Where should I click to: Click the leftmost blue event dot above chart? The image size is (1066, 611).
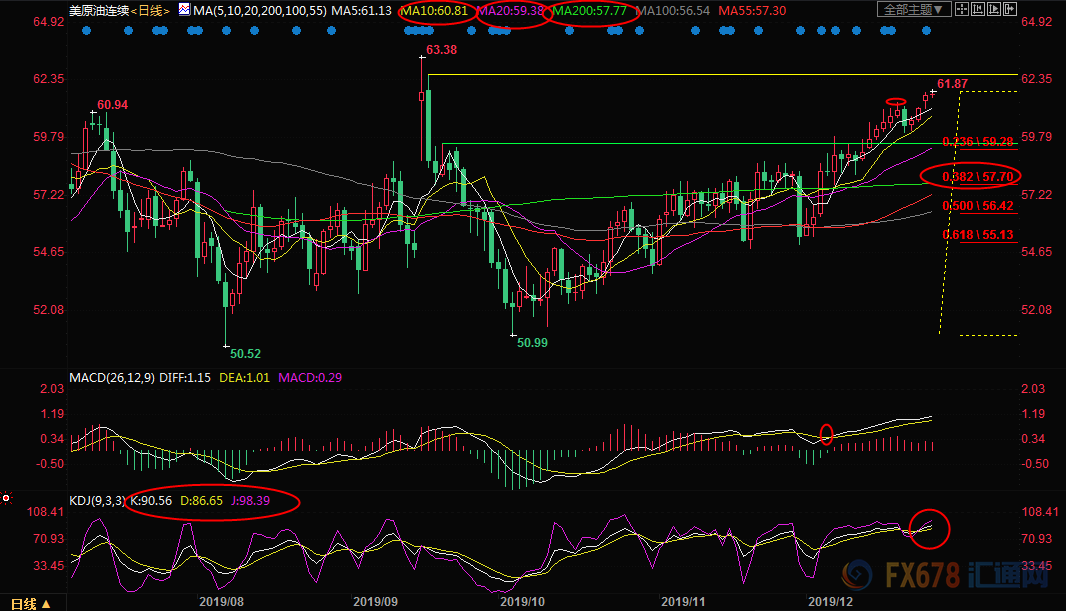coord(84,31)
